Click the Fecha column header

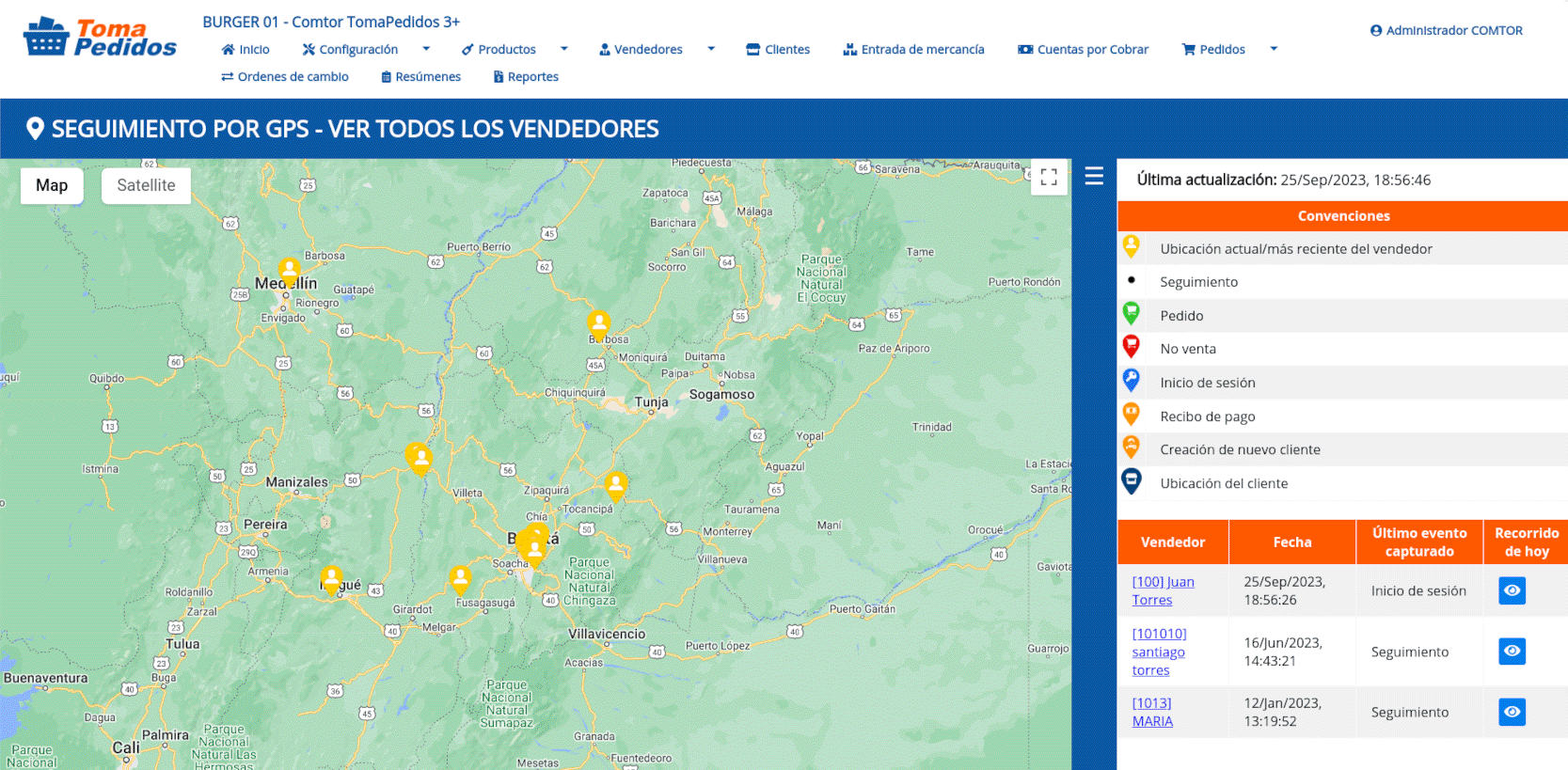[1292, 542]
